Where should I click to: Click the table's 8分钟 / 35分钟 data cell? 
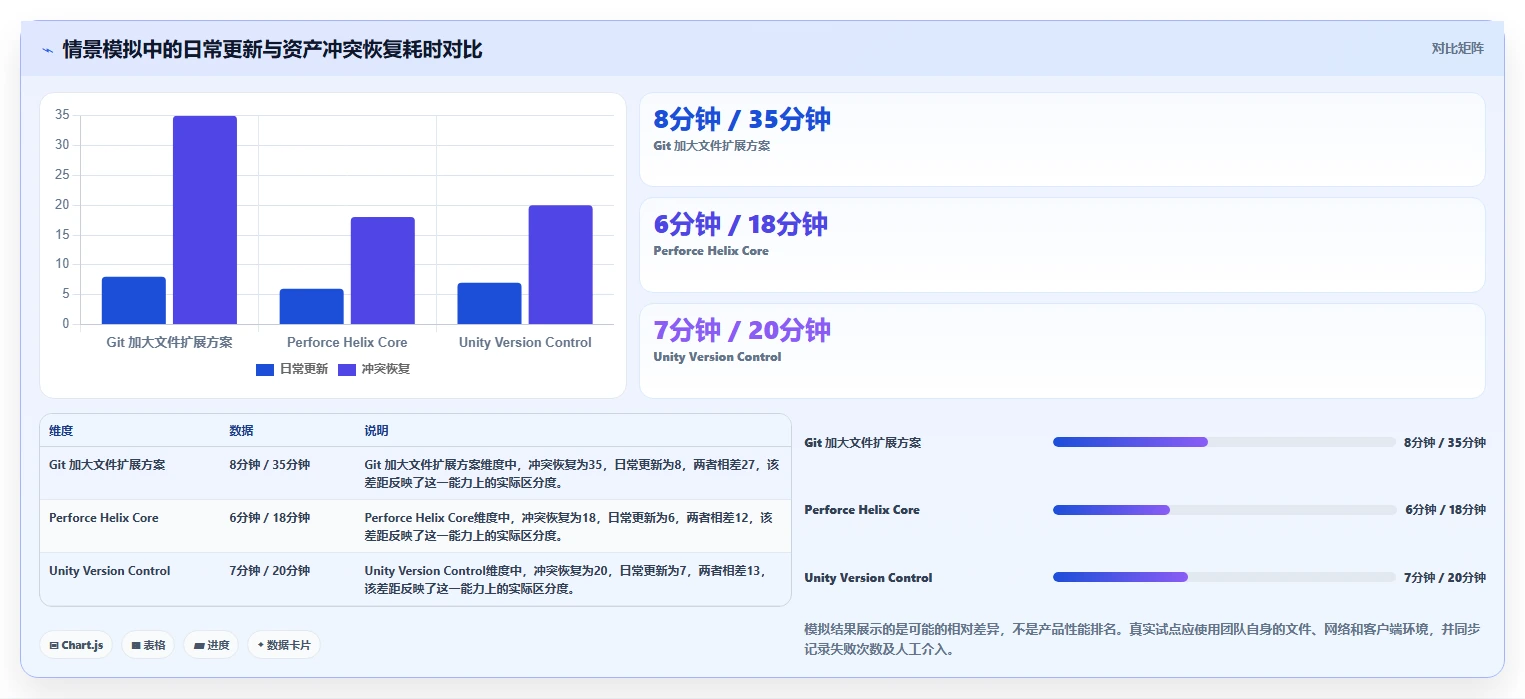pyautogui.click(x=269, y=465)
